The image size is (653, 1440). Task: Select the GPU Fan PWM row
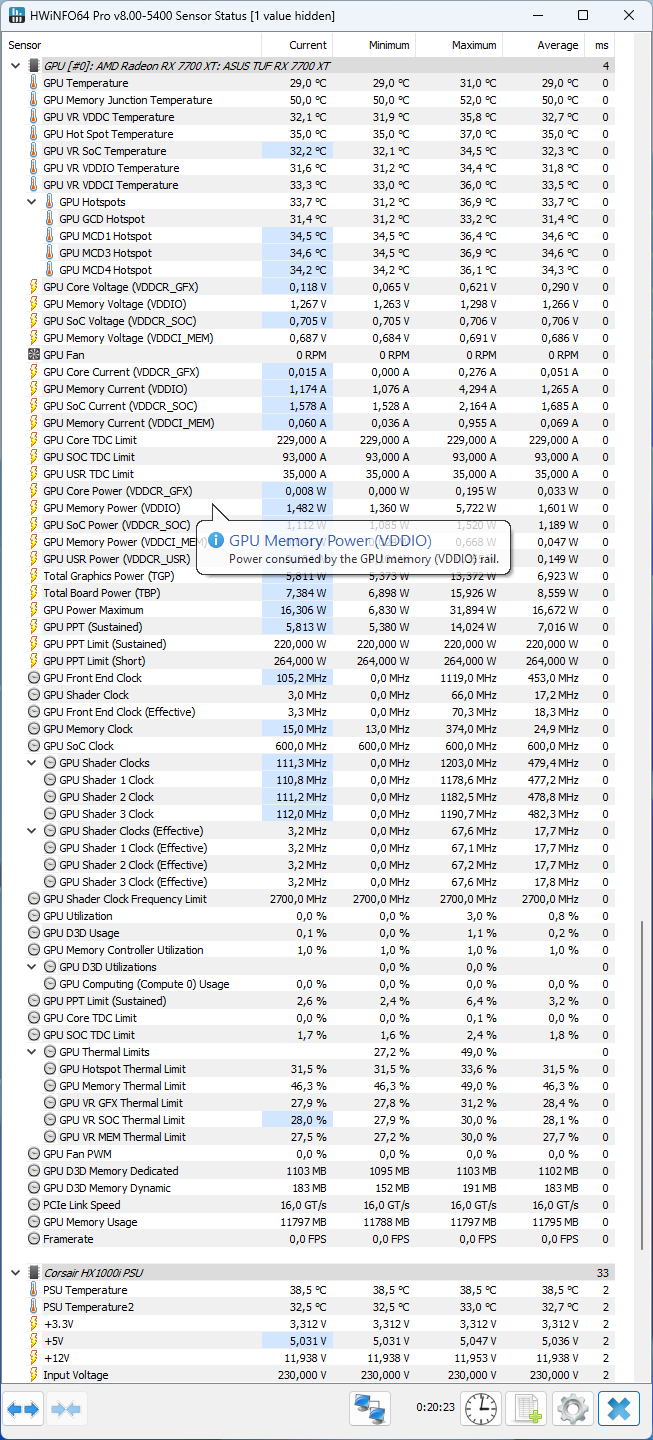click(x=310, y=1154)
